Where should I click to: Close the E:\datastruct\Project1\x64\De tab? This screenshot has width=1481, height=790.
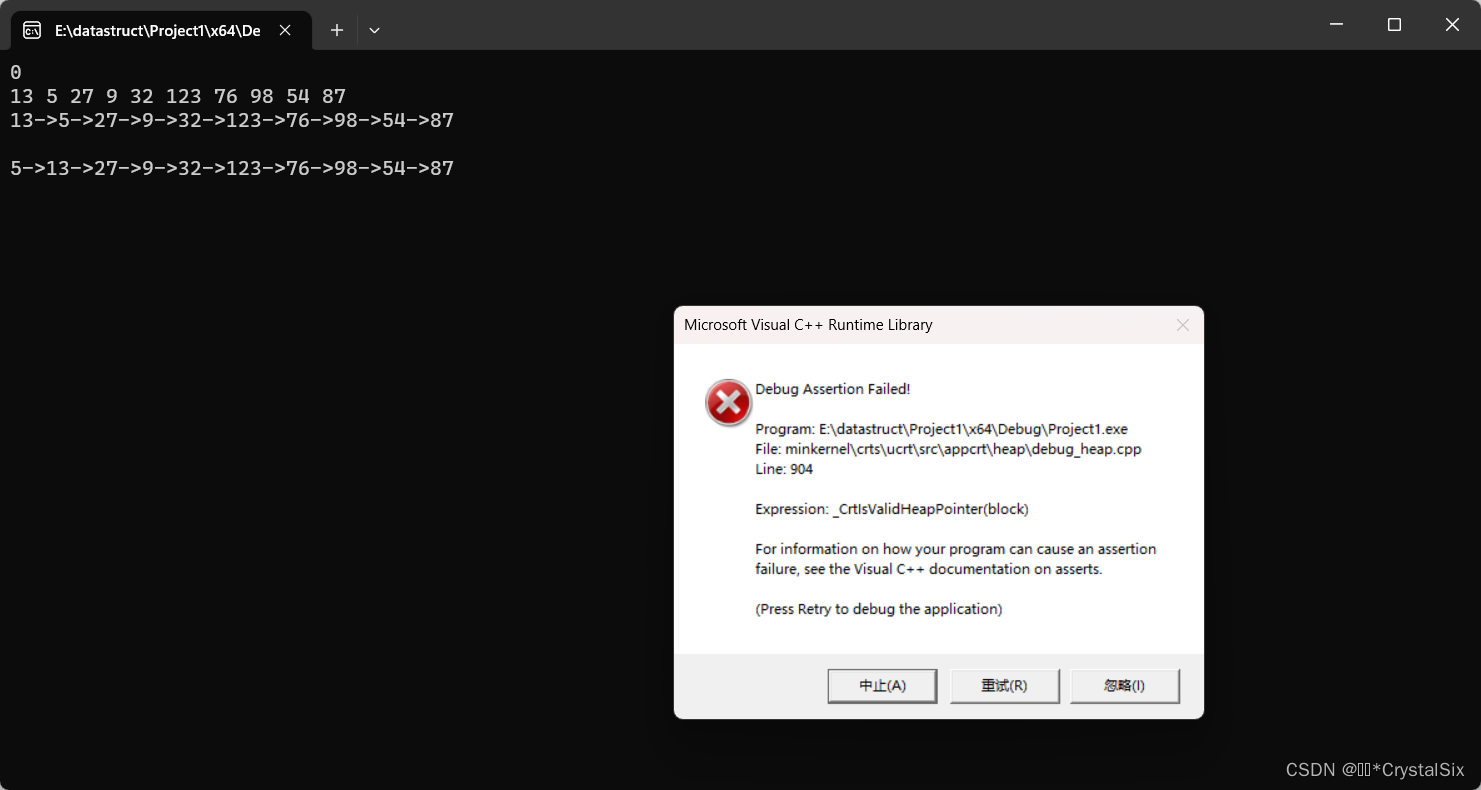point(284,30)
